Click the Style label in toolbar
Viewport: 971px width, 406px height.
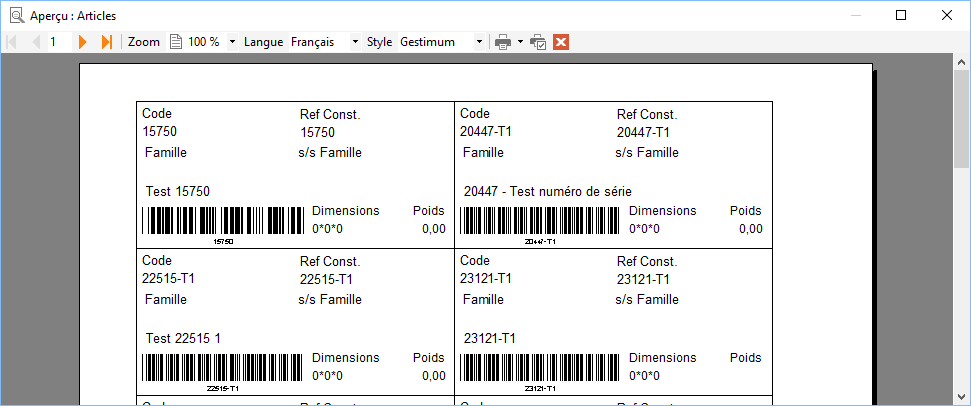[380, 42]
